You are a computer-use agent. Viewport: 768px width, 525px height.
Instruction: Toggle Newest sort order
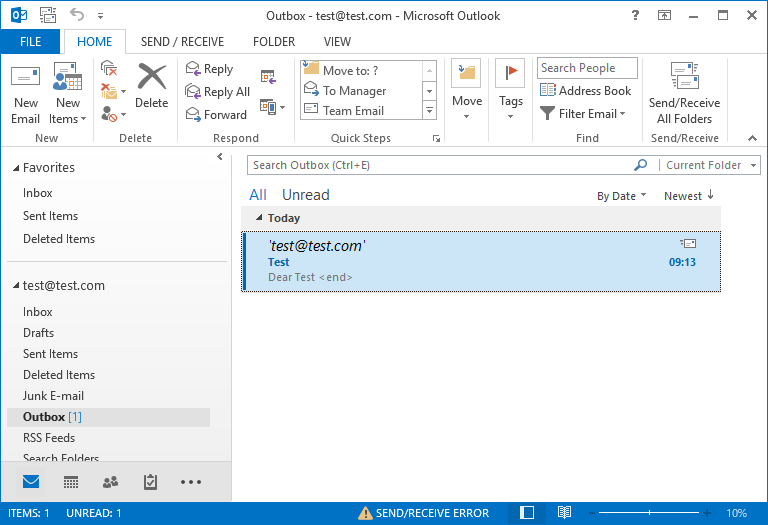pyautogui.click(x=689, y=196)
